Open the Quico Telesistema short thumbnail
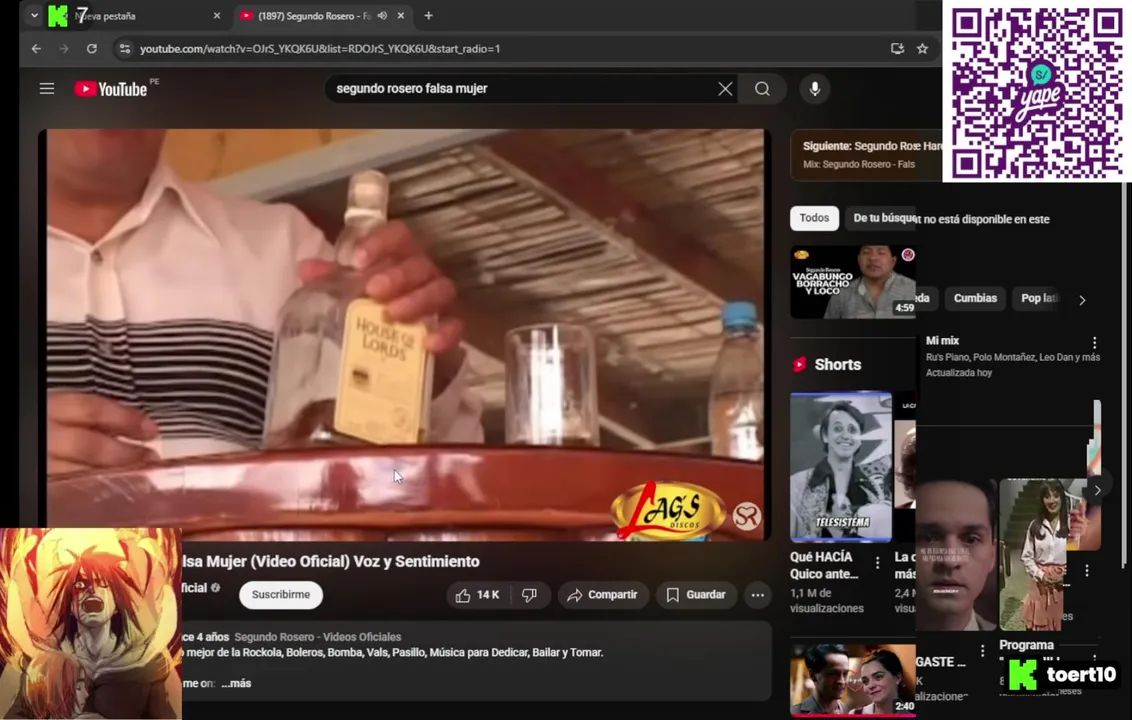 coord(840,467)
